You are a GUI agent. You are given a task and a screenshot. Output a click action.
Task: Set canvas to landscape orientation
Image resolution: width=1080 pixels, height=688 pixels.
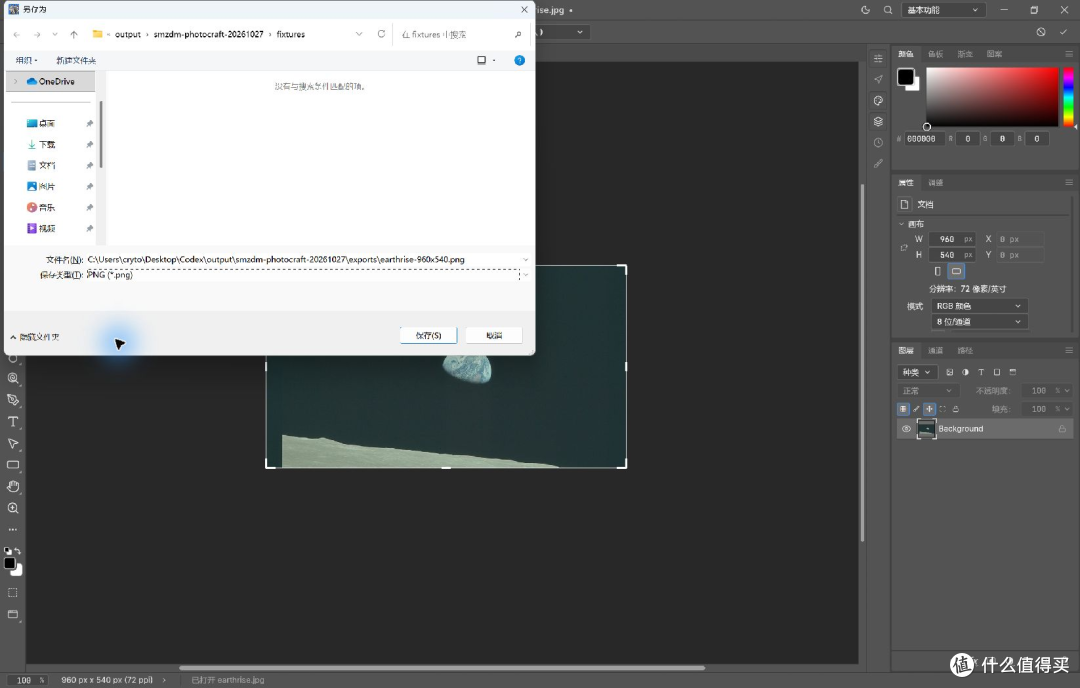pos(956,271)
